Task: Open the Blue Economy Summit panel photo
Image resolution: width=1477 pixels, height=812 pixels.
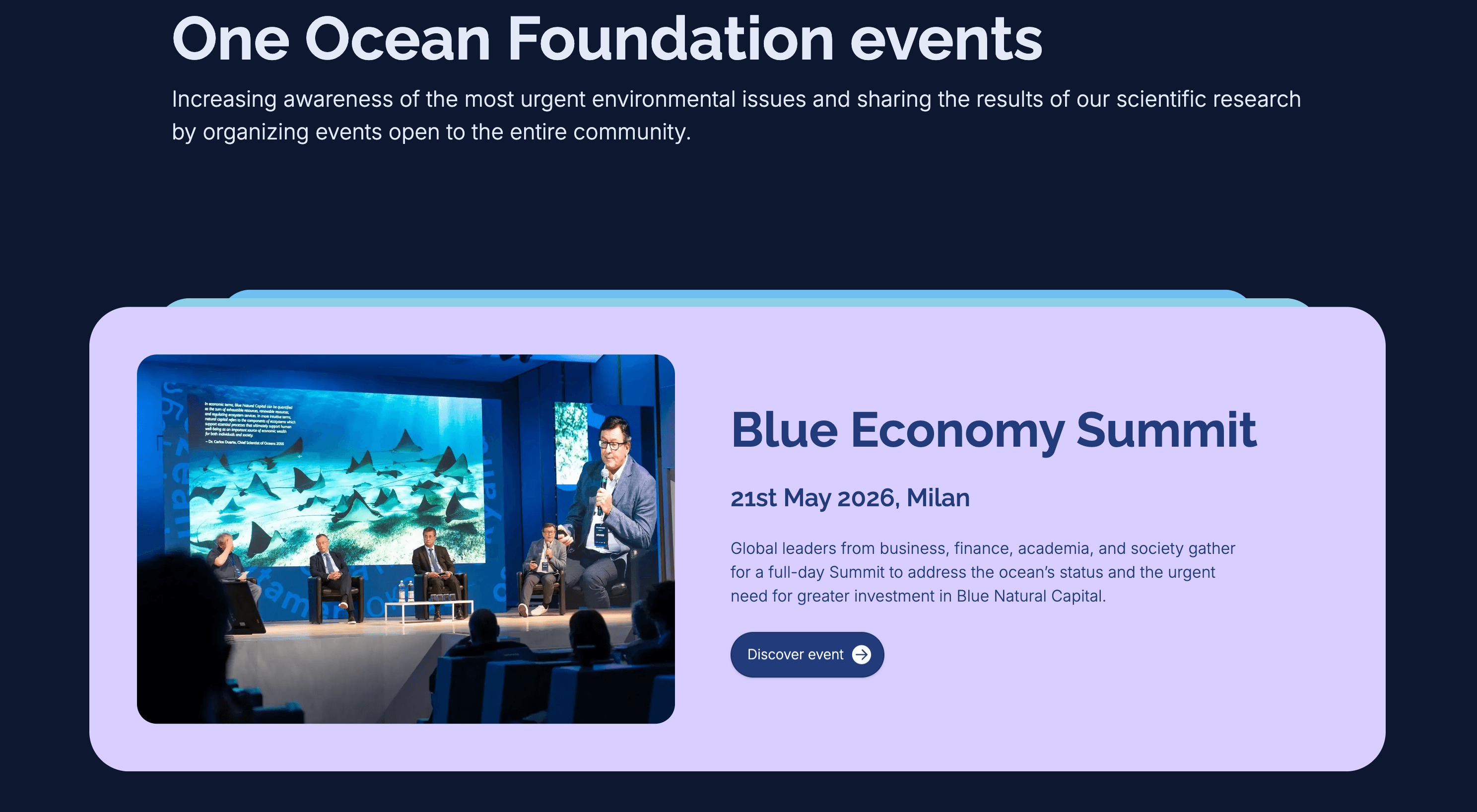Action: point(405,539)
